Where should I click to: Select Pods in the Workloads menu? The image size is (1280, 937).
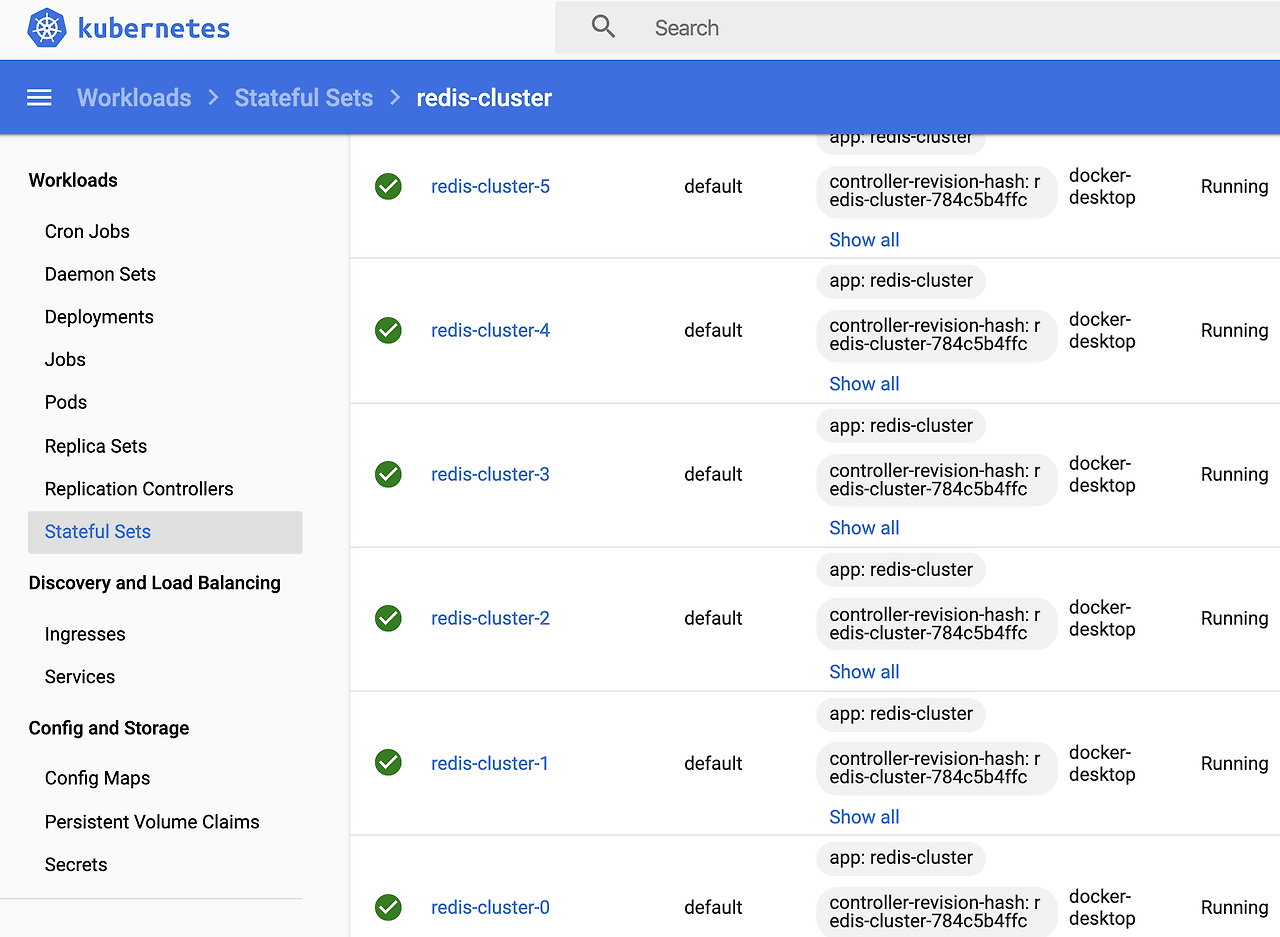pyautogui.click(x=66, y=402)
